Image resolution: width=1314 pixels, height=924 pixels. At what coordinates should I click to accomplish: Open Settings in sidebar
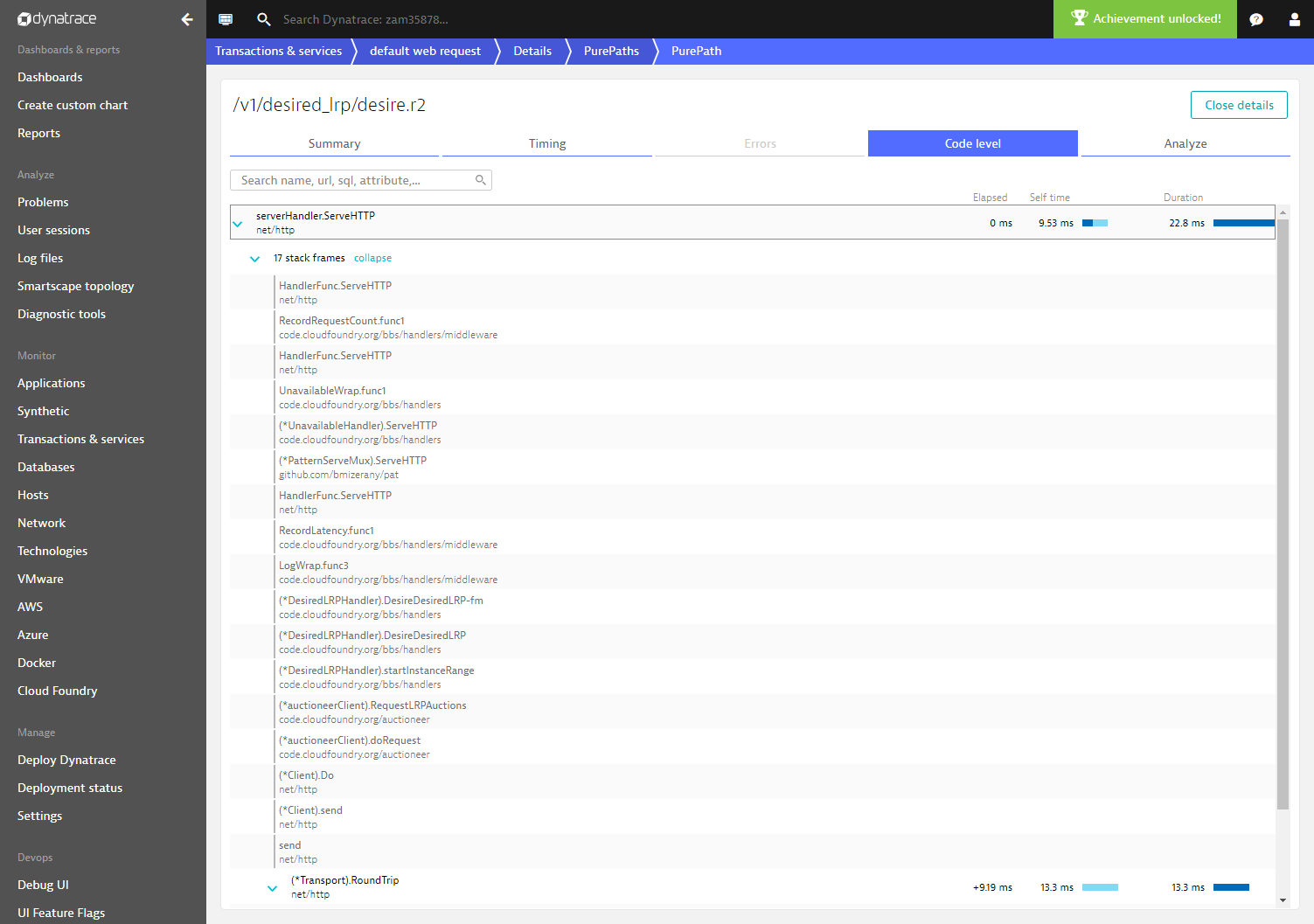39,816
